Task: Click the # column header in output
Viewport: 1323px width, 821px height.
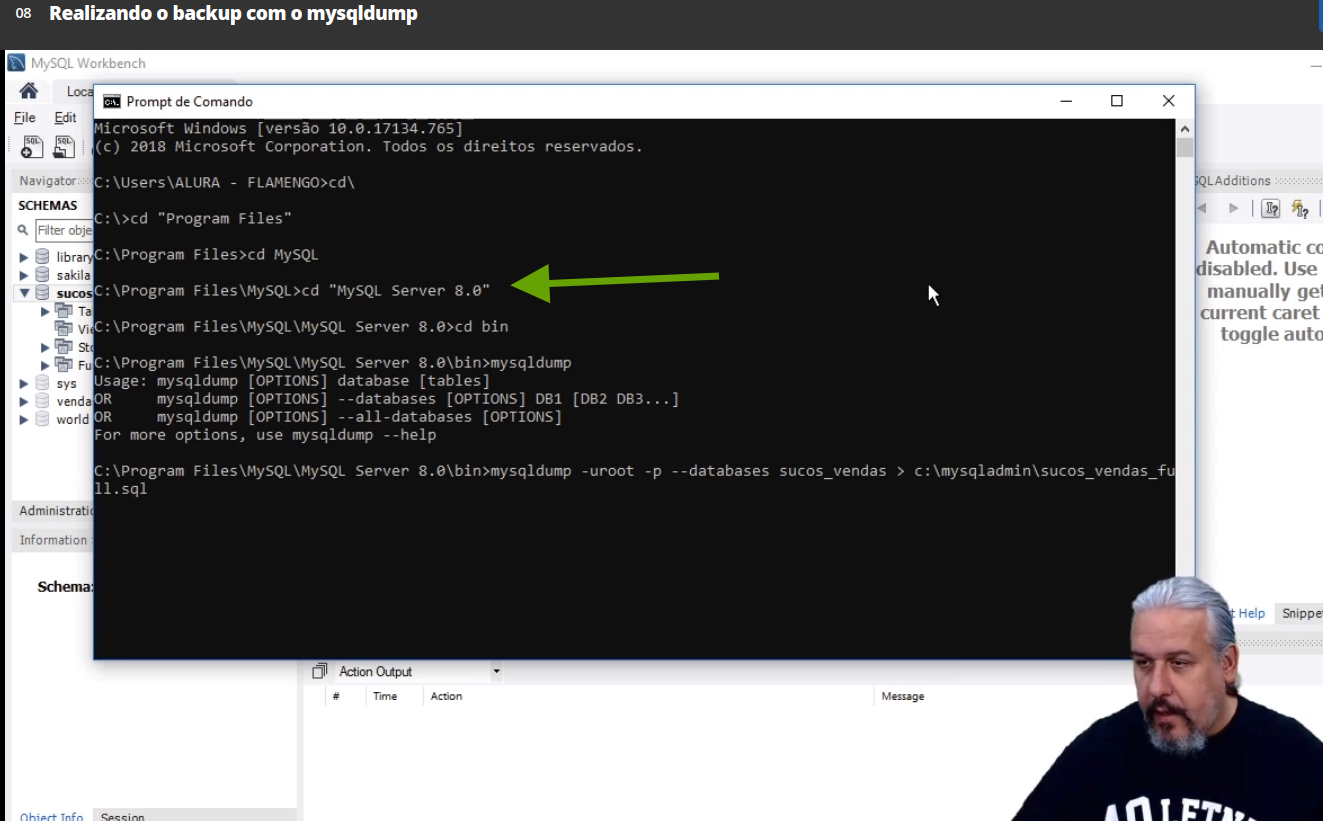Action: 336,696
